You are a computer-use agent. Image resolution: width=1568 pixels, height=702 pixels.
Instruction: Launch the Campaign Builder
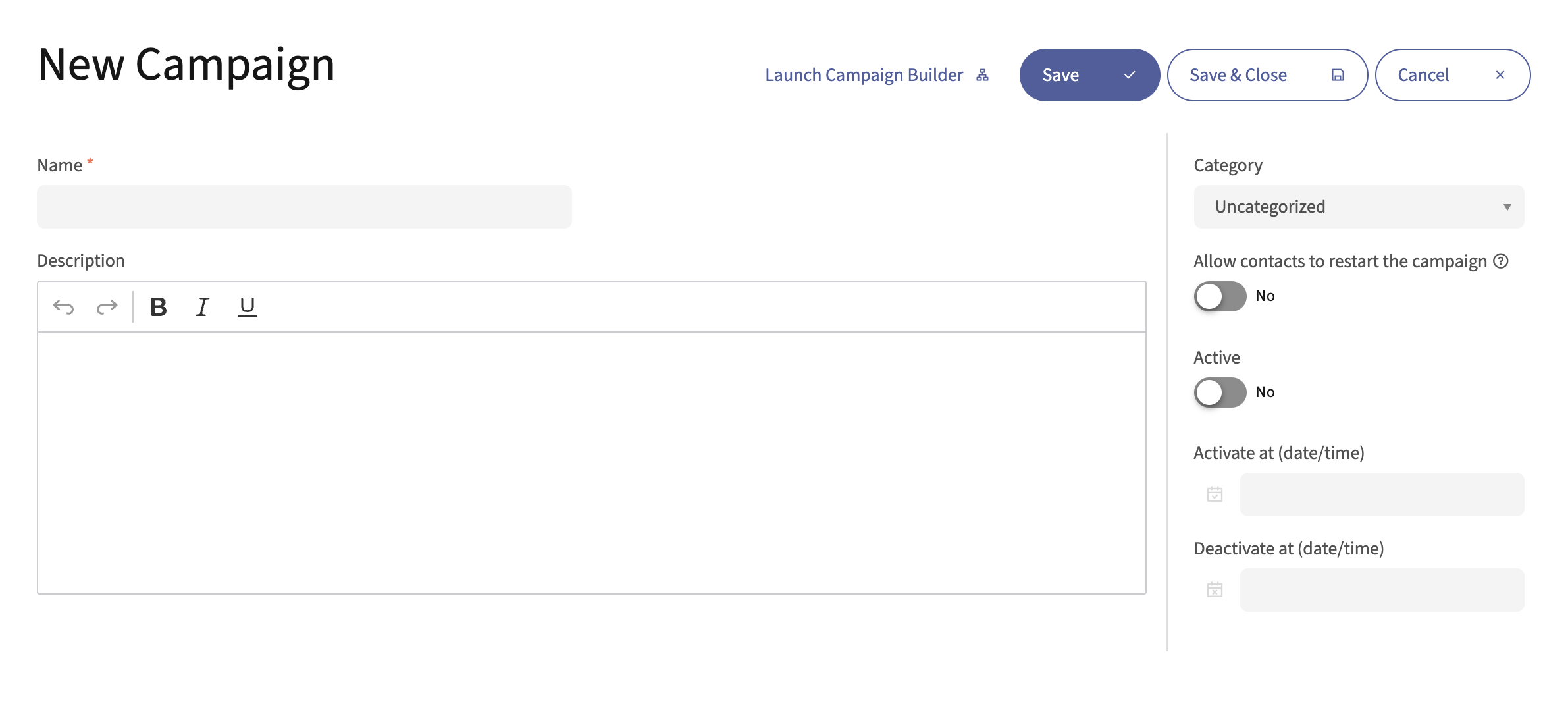[x=876, y=75]
